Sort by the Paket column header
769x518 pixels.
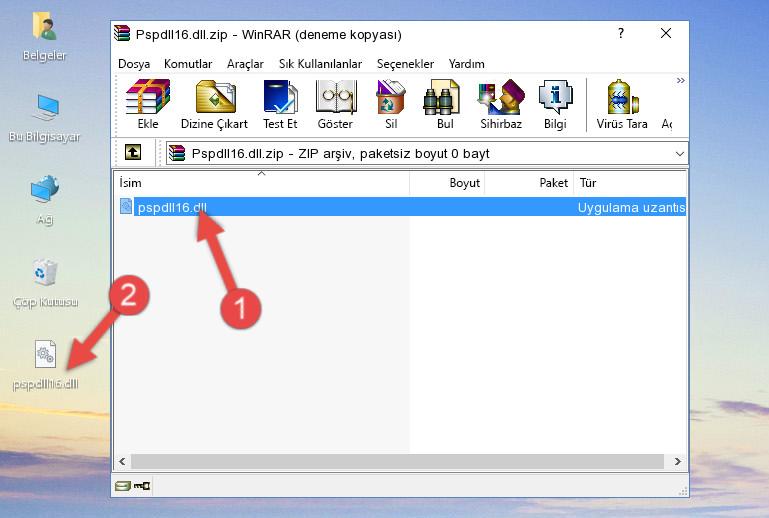(529, 183)
